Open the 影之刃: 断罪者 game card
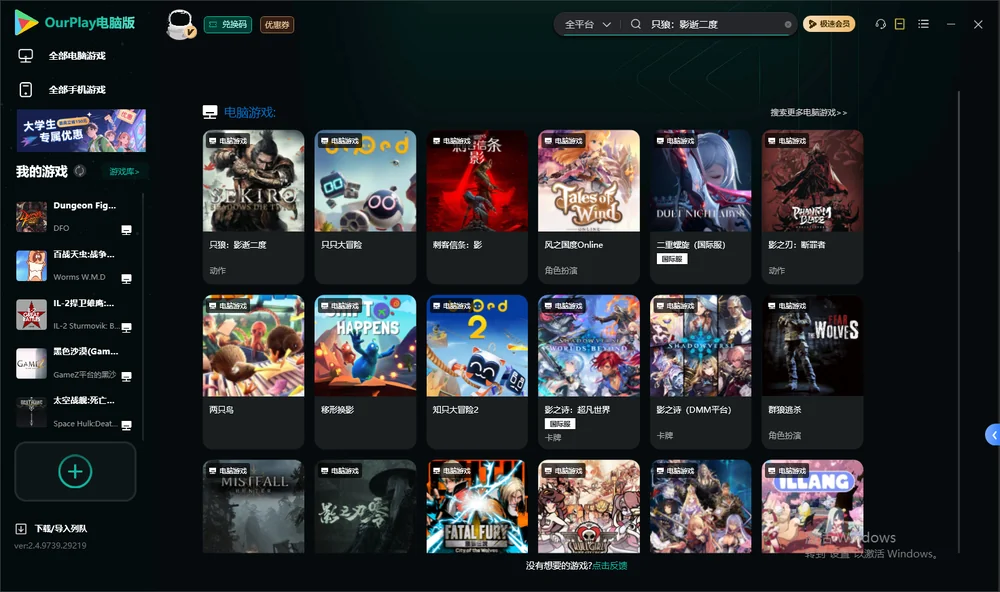This screenshot has height=592, width=1000. click(812, 207)
